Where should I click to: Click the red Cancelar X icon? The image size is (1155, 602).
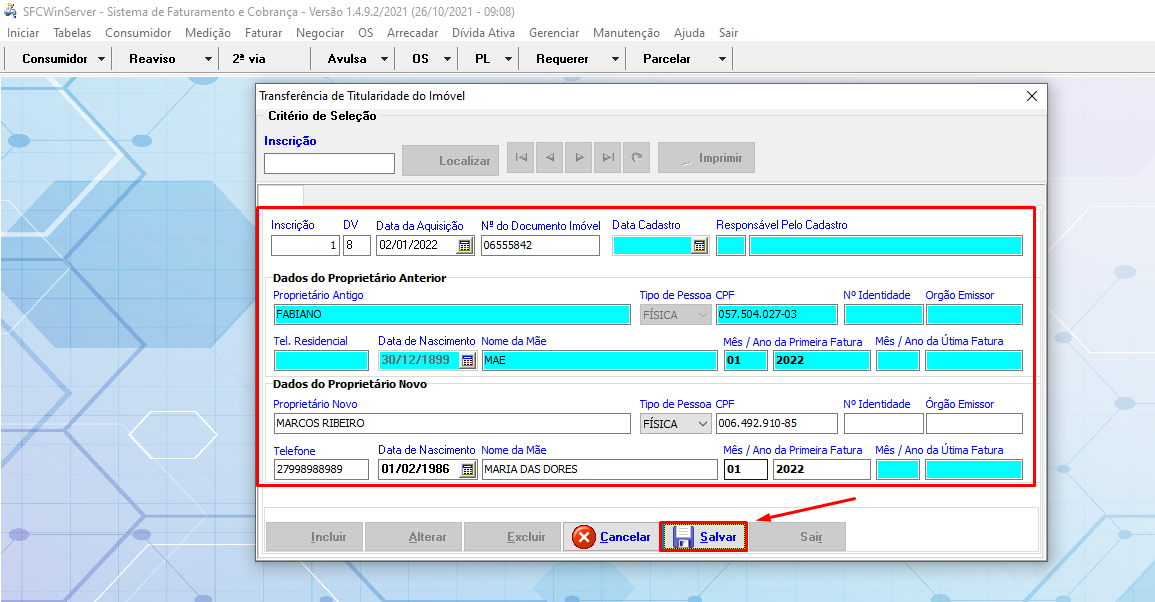584,537
